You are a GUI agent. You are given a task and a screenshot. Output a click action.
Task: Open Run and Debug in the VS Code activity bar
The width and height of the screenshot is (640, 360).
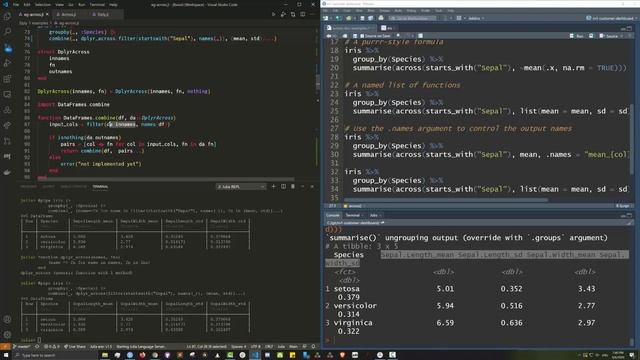click(x=7, y=63)
